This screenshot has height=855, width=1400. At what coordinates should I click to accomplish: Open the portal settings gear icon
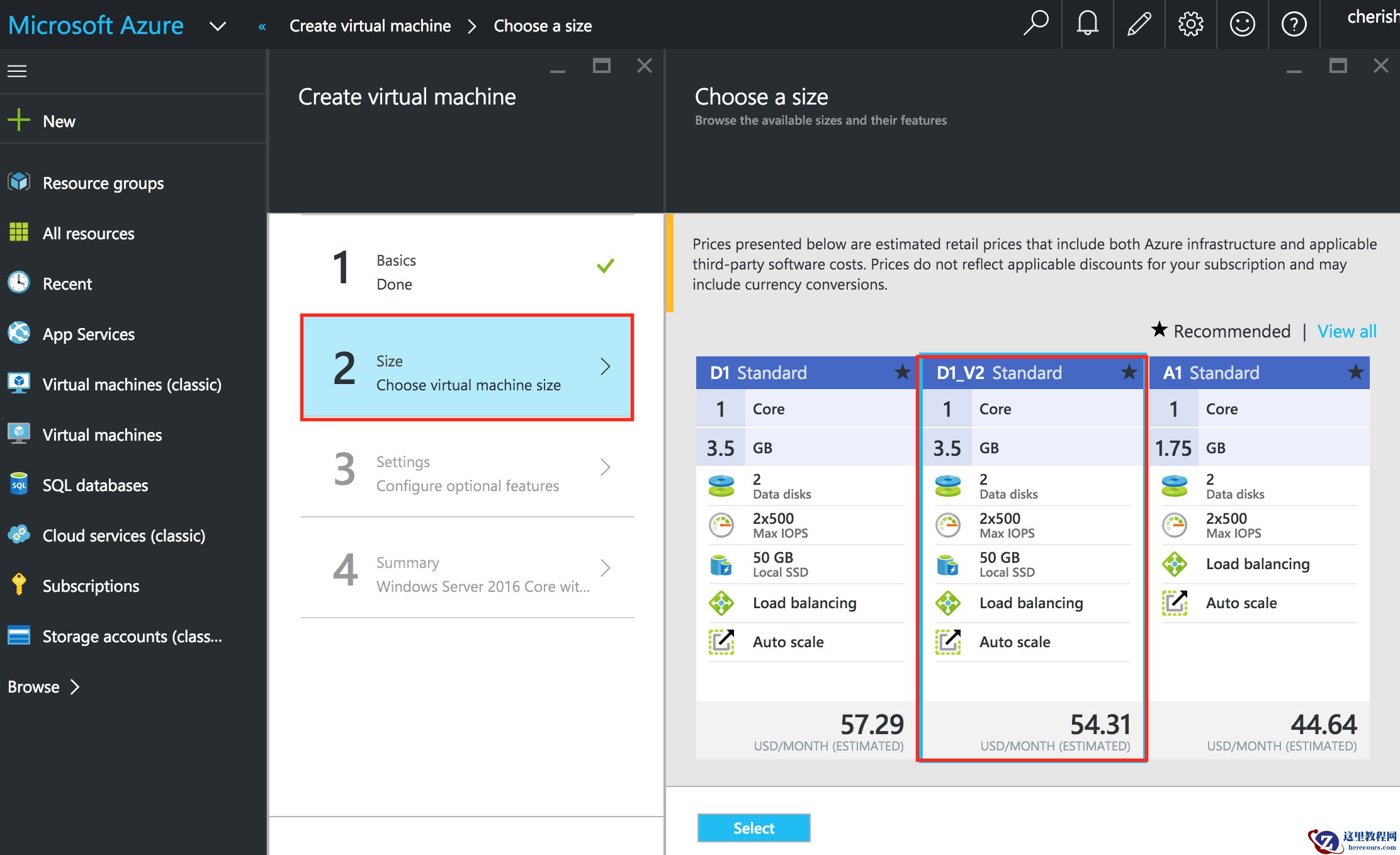pos(1190,25)
